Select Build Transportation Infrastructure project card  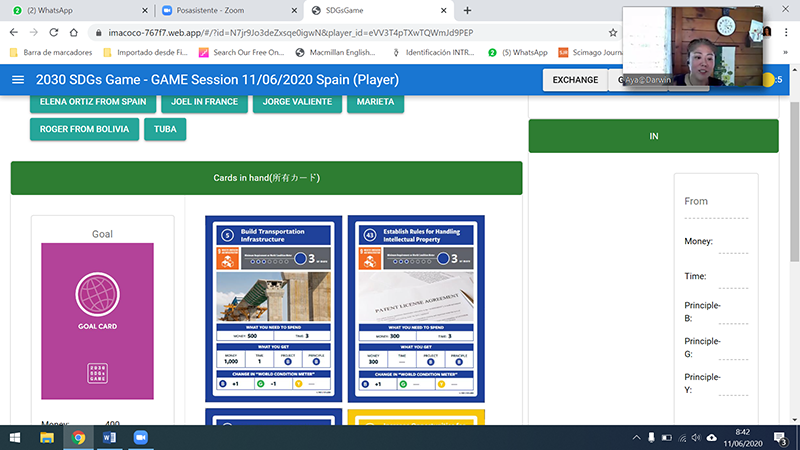(x=273, y=309)
